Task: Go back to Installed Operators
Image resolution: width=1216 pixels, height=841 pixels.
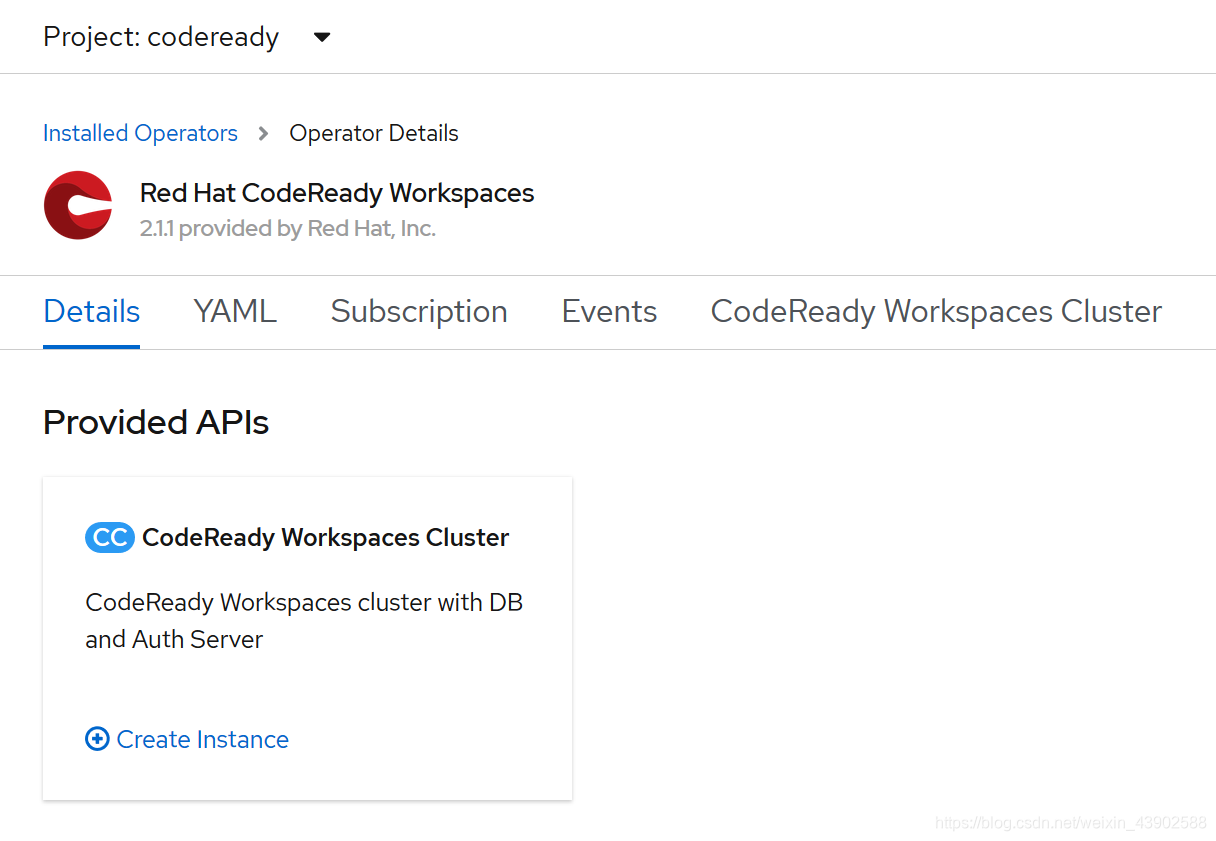Action: [x=140, y=133]
